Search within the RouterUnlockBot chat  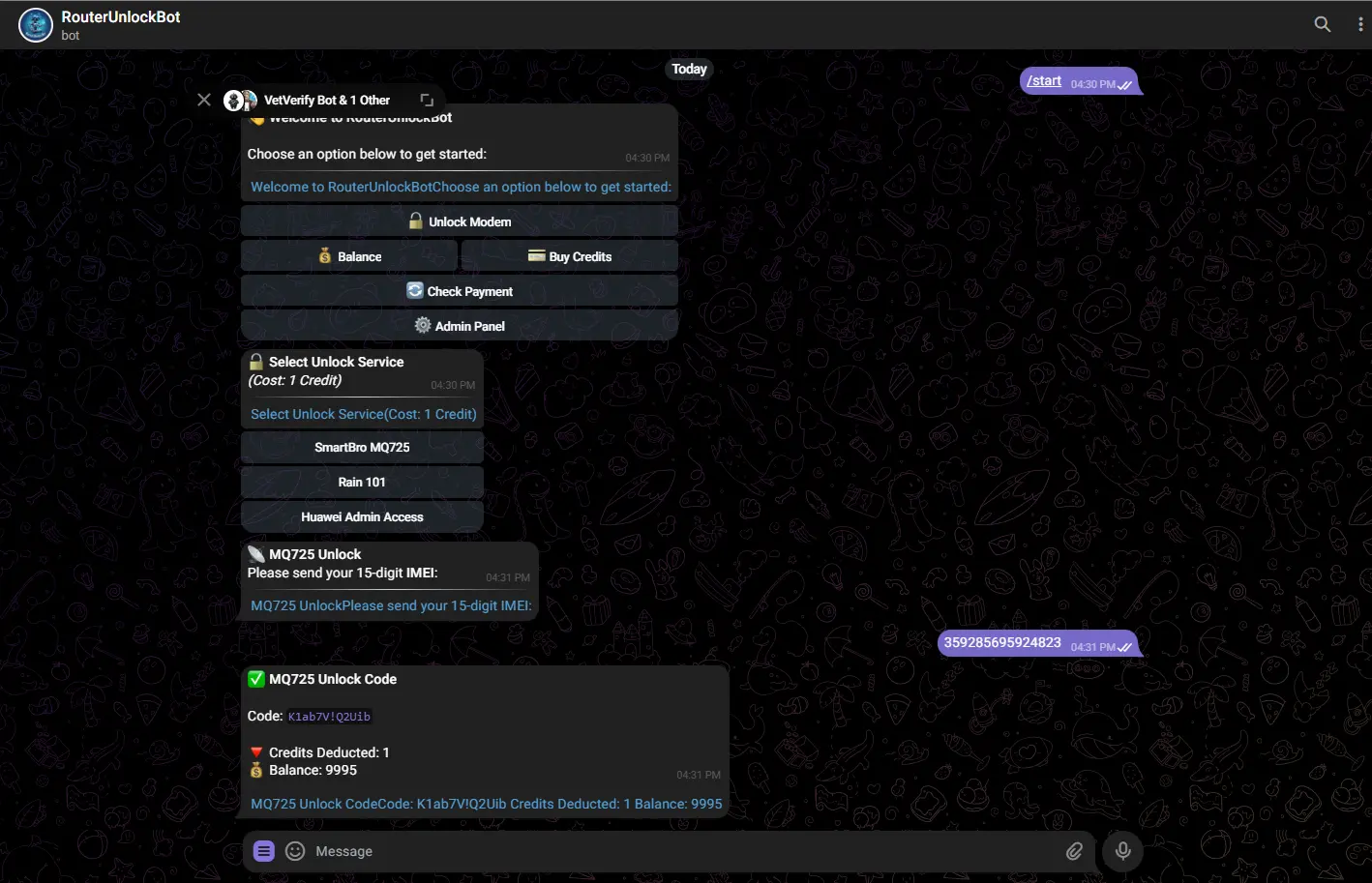(x=1322, y=24)
